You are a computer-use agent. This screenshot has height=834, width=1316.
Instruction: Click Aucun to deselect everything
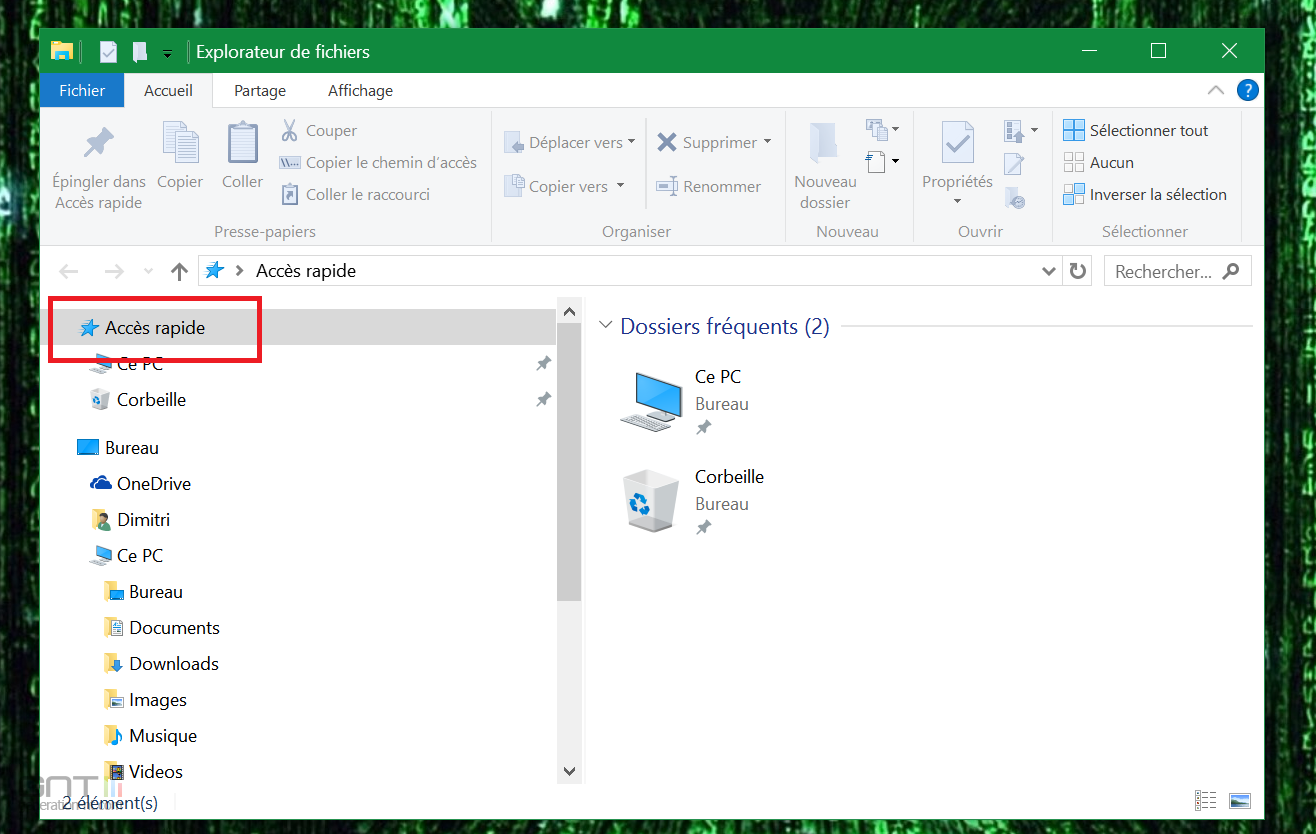pos(1098,163)
